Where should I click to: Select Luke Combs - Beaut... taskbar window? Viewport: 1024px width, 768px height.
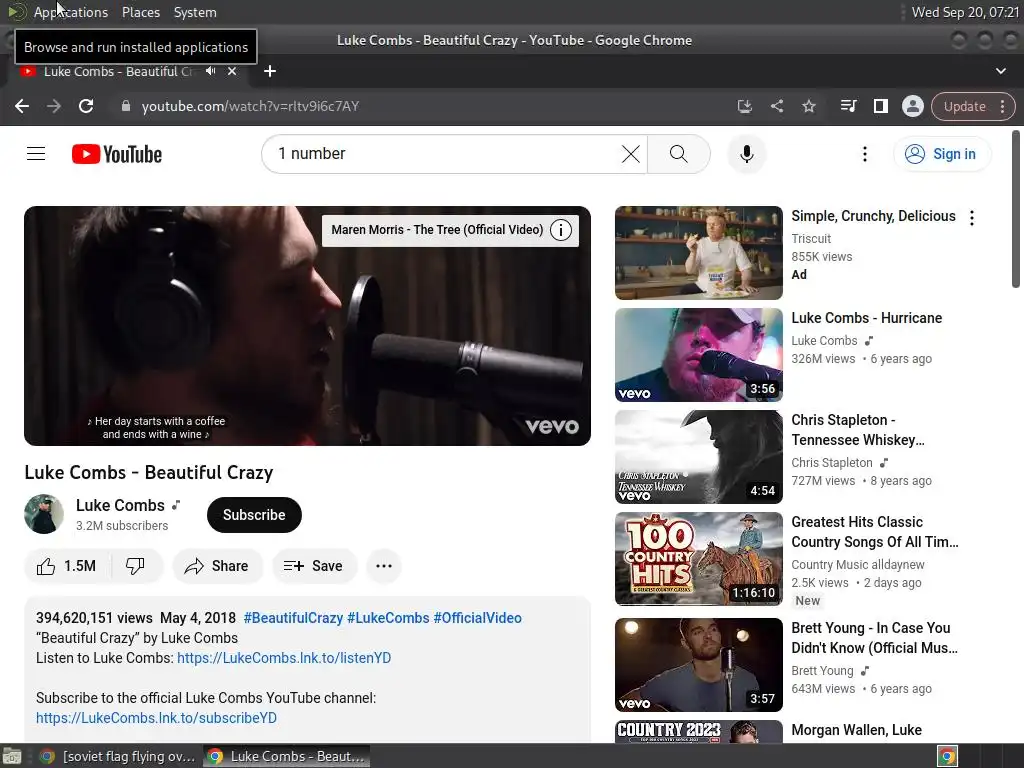[x=286, y=756]
